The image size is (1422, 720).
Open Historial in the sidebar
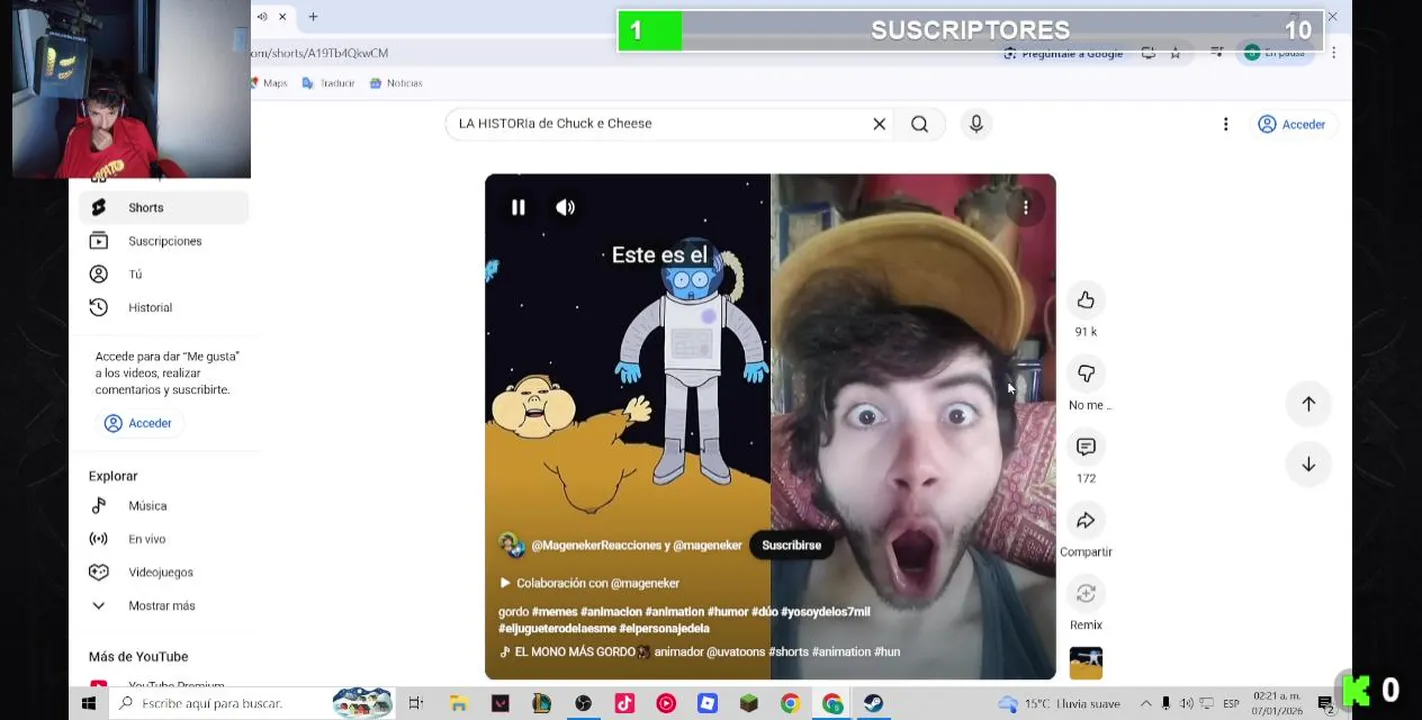pyautogui.click(x=164, y=307)
